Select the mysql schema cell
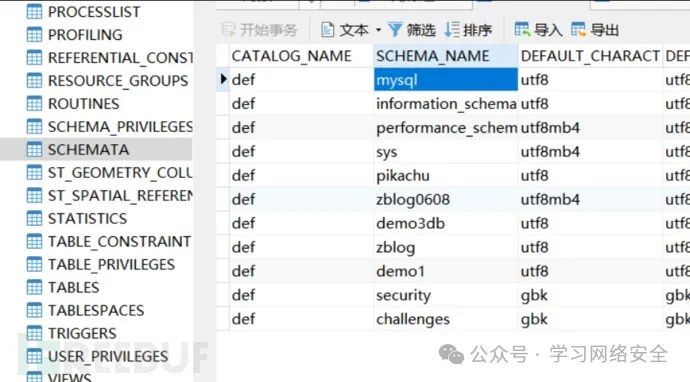Image resolution: width=690 pixels, height=382 pixels. coord(446,80)
